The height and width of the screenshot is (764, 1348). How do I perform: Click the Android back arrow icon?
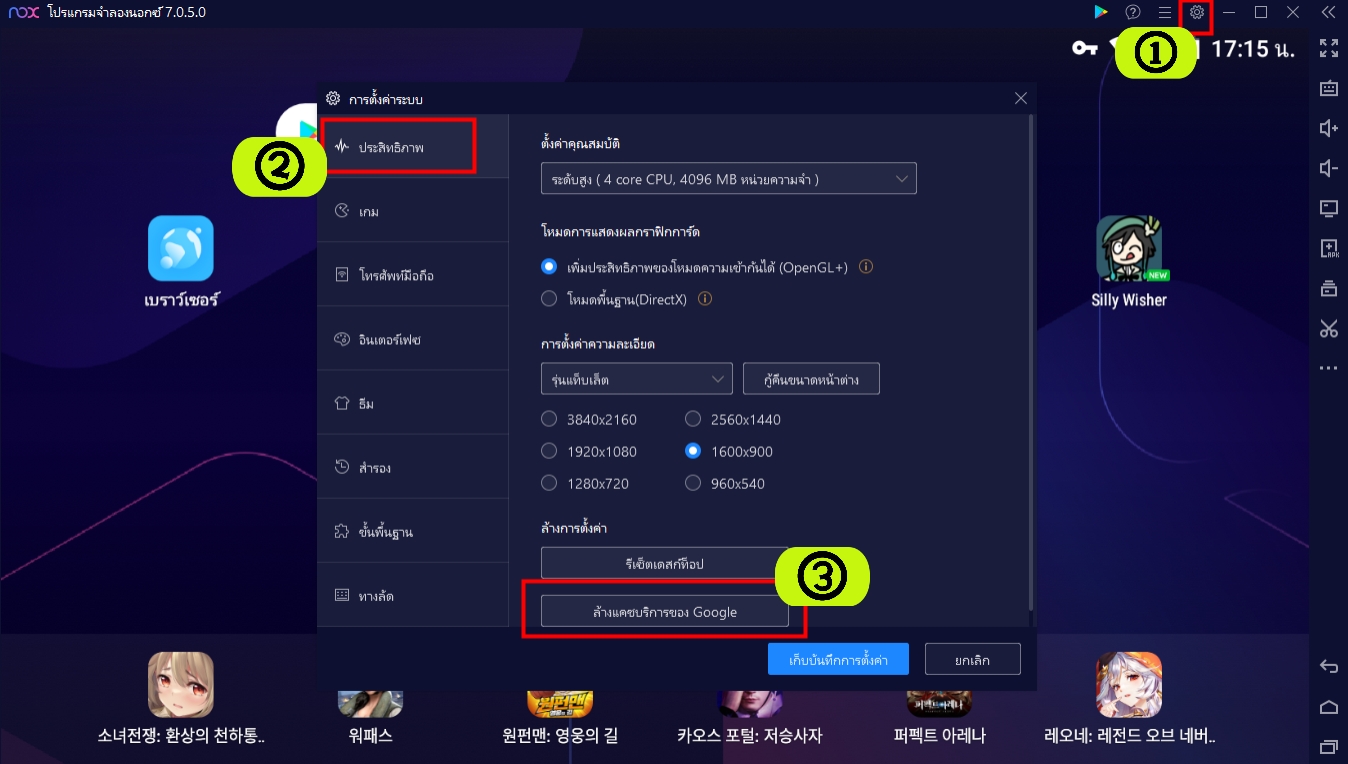coord(1329,666)
